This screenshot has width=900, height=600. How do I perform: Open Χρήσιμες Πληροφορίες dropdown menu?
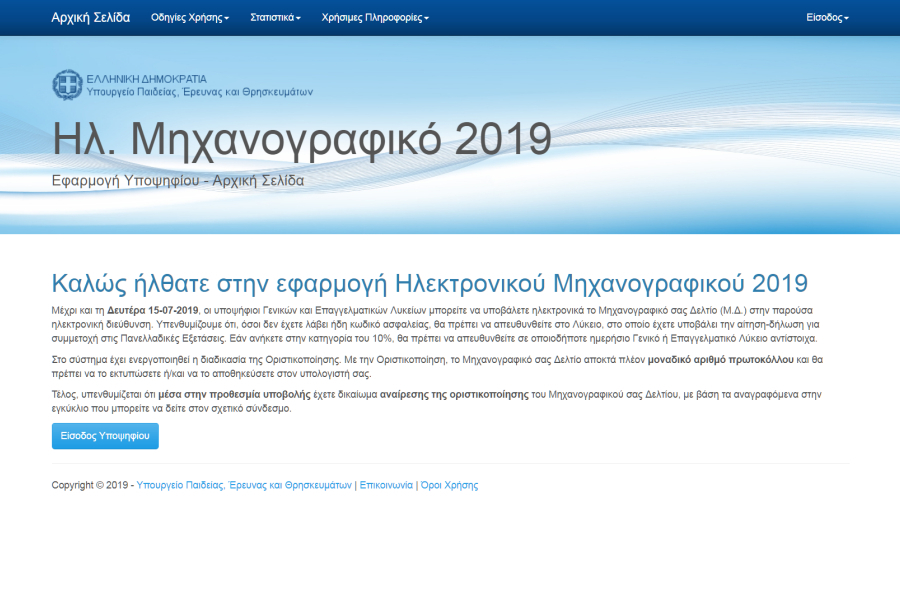[x=375, y=18]
